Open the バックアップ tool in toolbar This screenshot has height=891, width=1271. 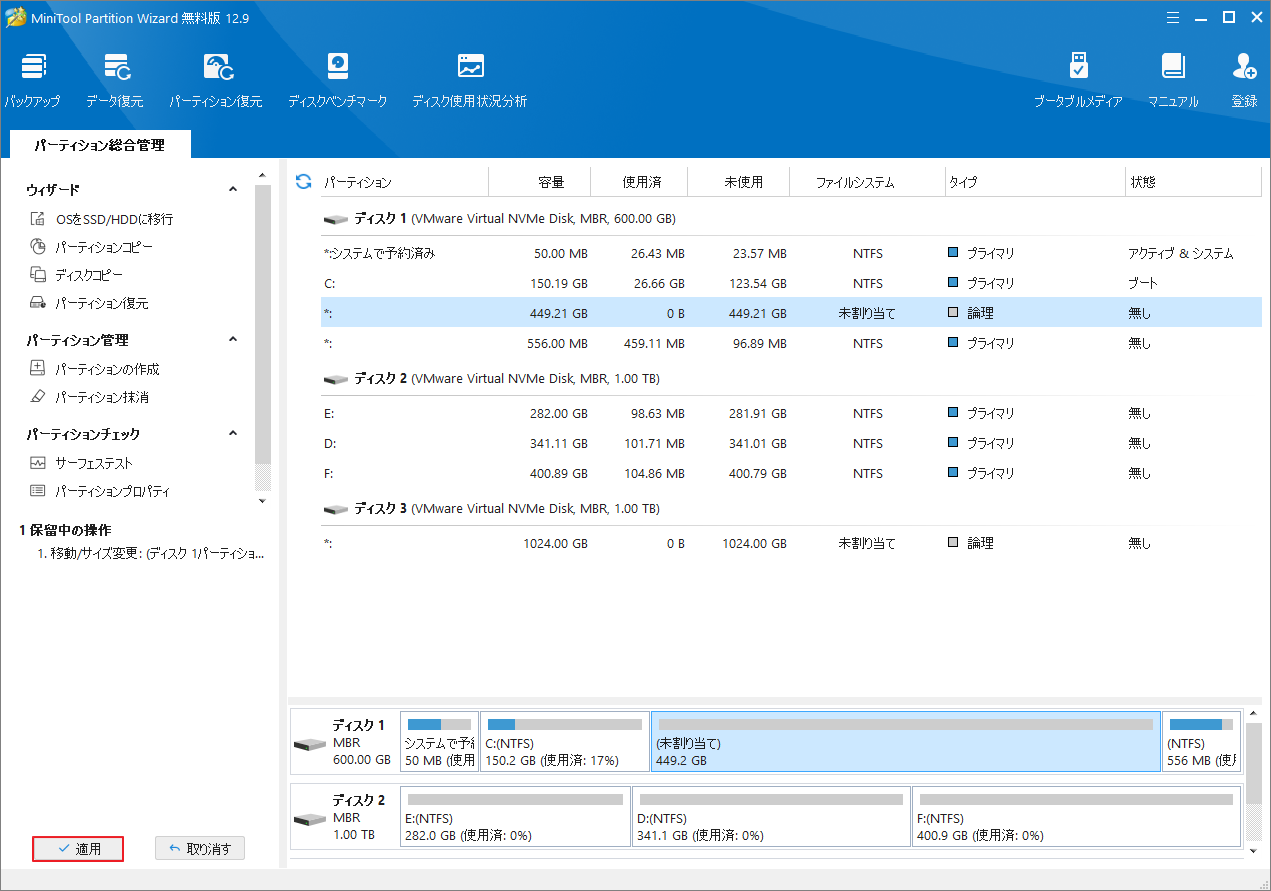tap(33, 80)
